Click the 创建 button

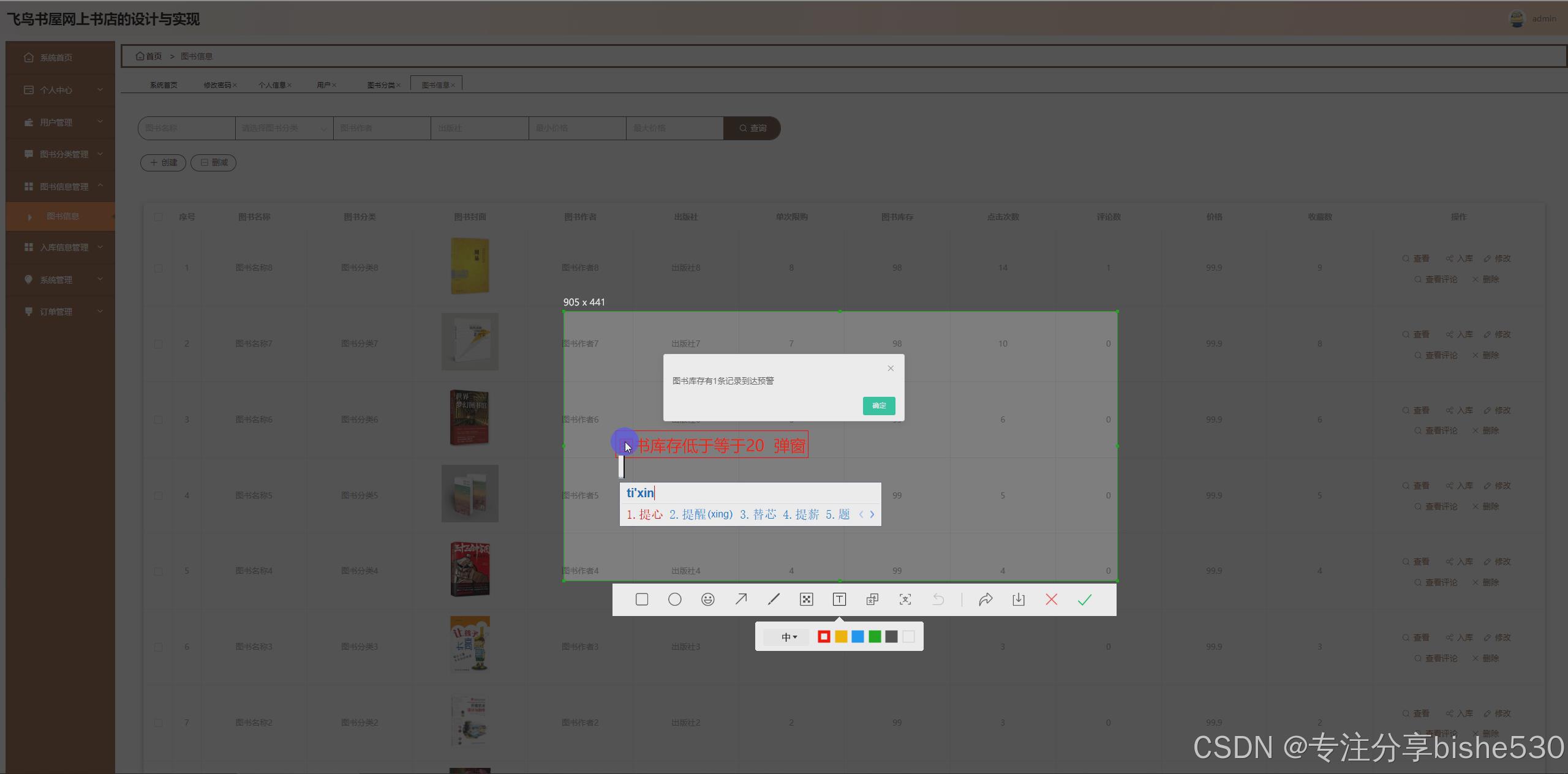tap(163, 162)
